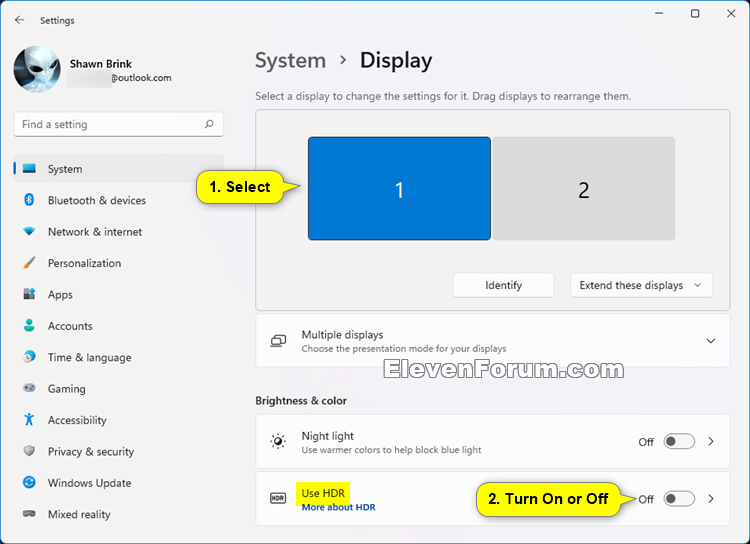Go to Network & internet settings
750x544 pixels.
click(x=119, y=232)
